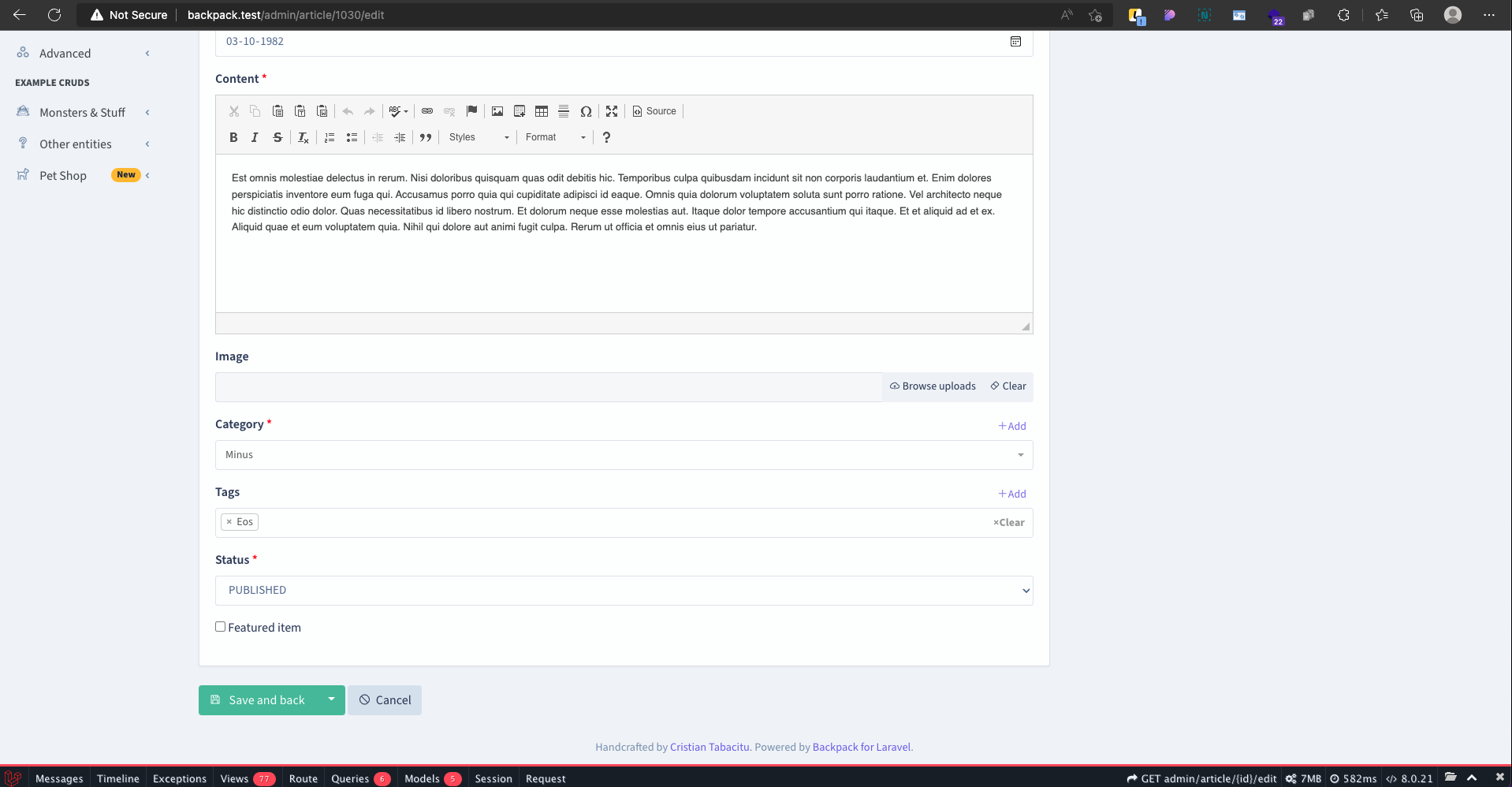Open the Timeline tab in the debugbar
Viewport: 1512px width, 787px height.
click(x=117, y=779)
